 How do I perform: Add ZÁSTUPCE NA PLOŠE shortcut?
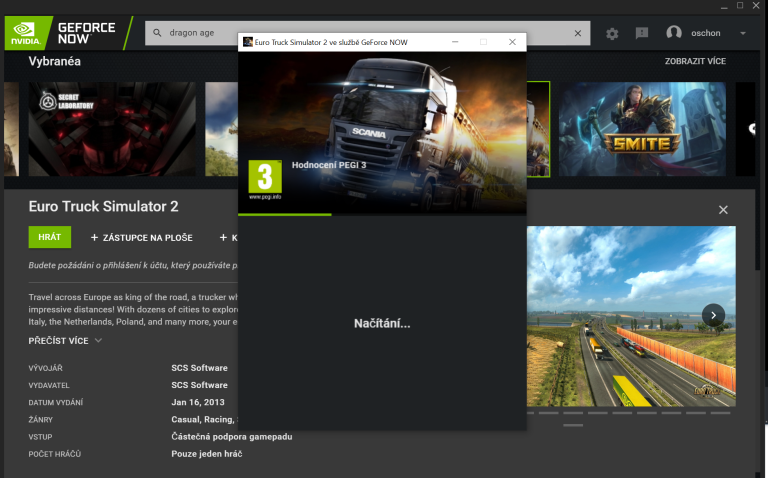pos(142,238)
